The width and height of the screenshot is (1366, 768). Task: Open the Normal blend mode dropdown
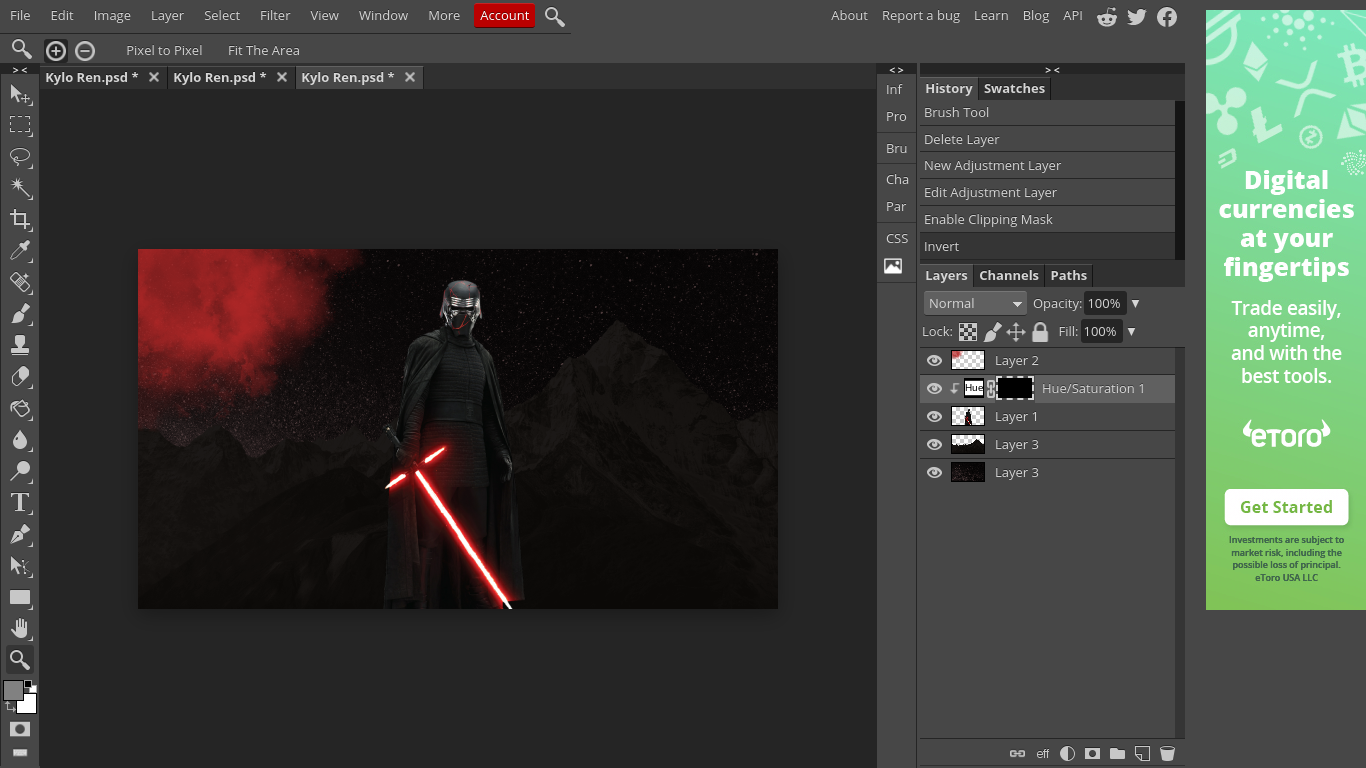point(975,303)
